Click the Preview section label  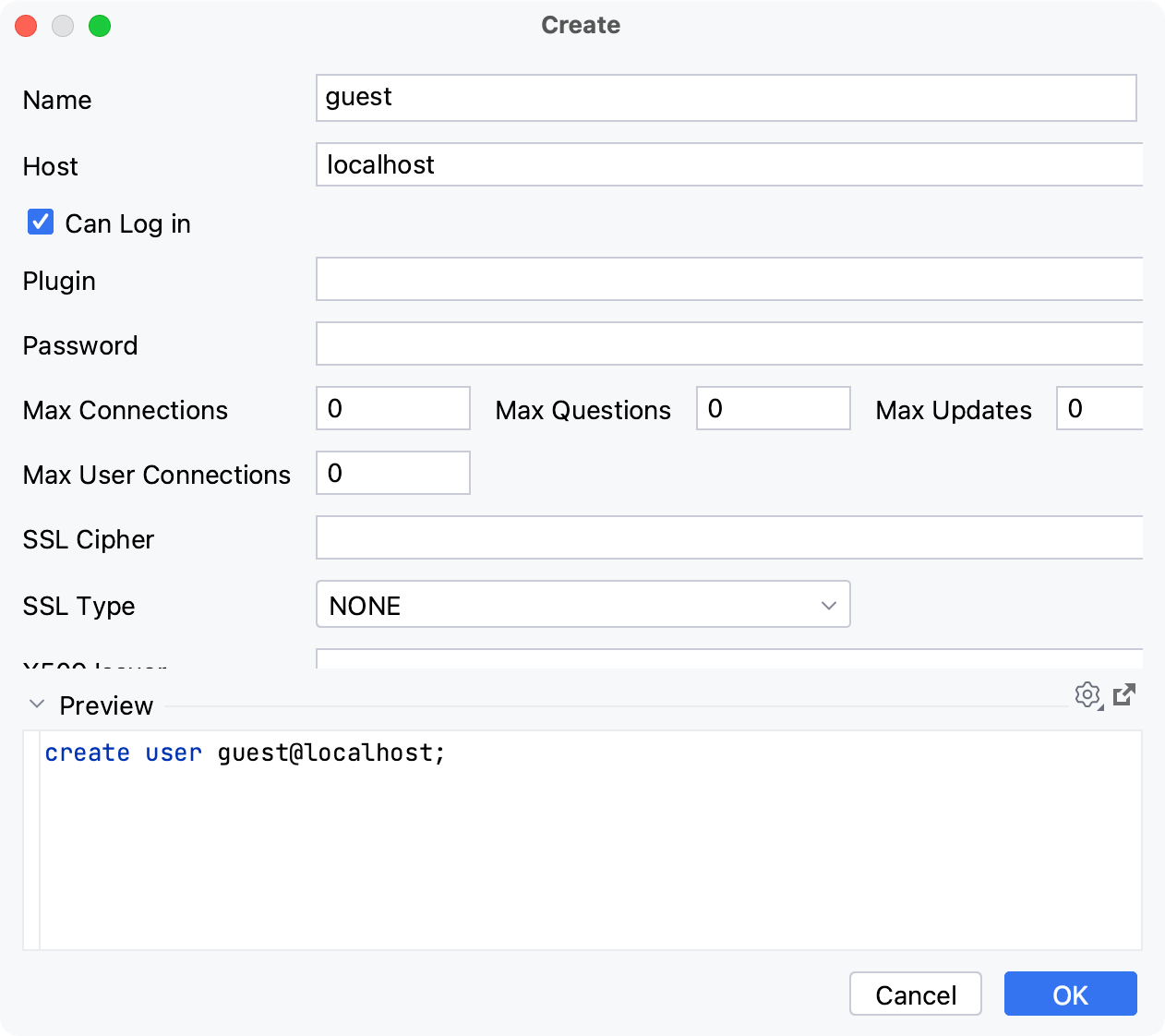(106, 705)
